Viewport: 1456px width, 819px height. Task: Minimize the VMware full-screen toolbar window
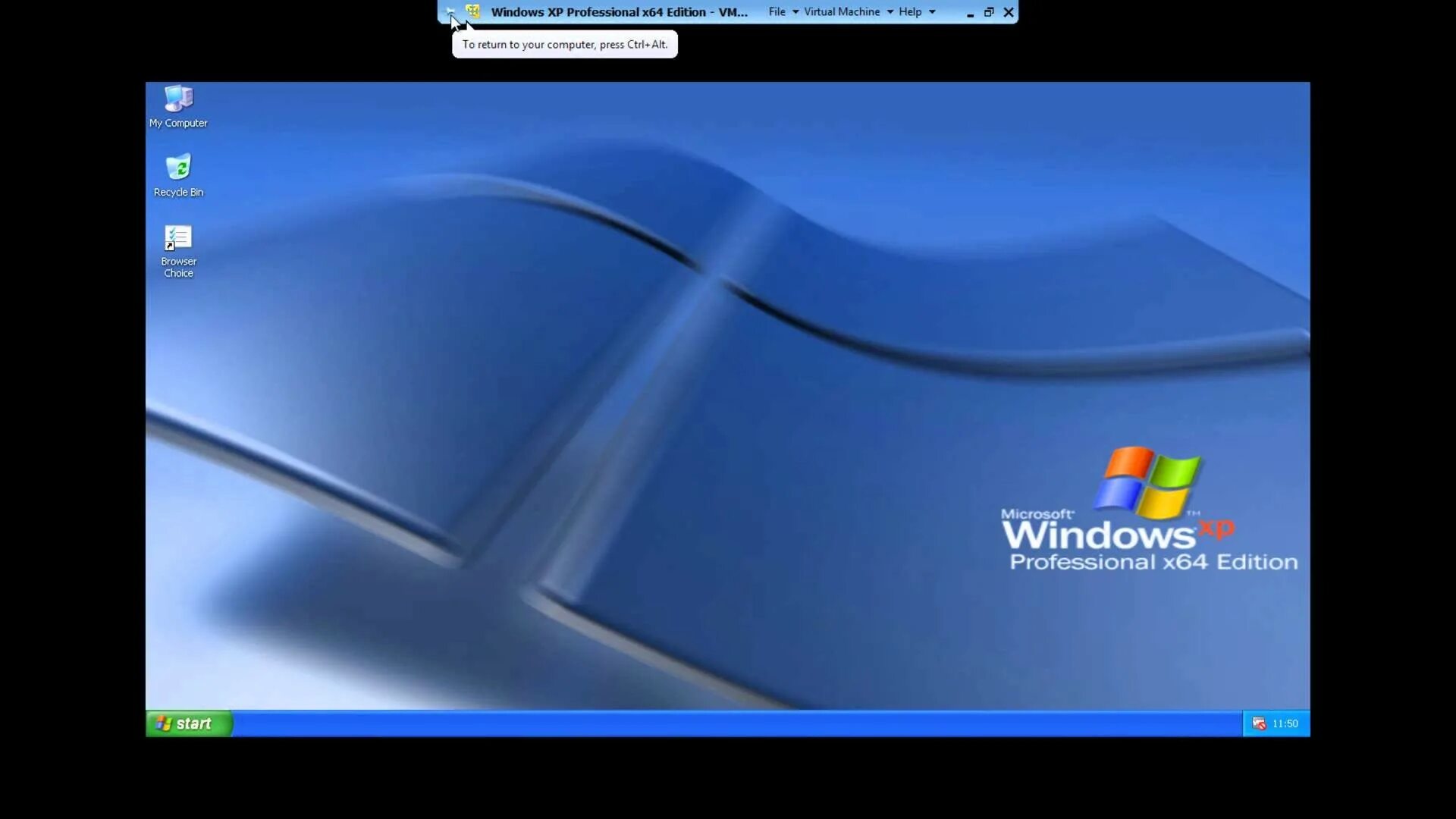coord(970,13)
